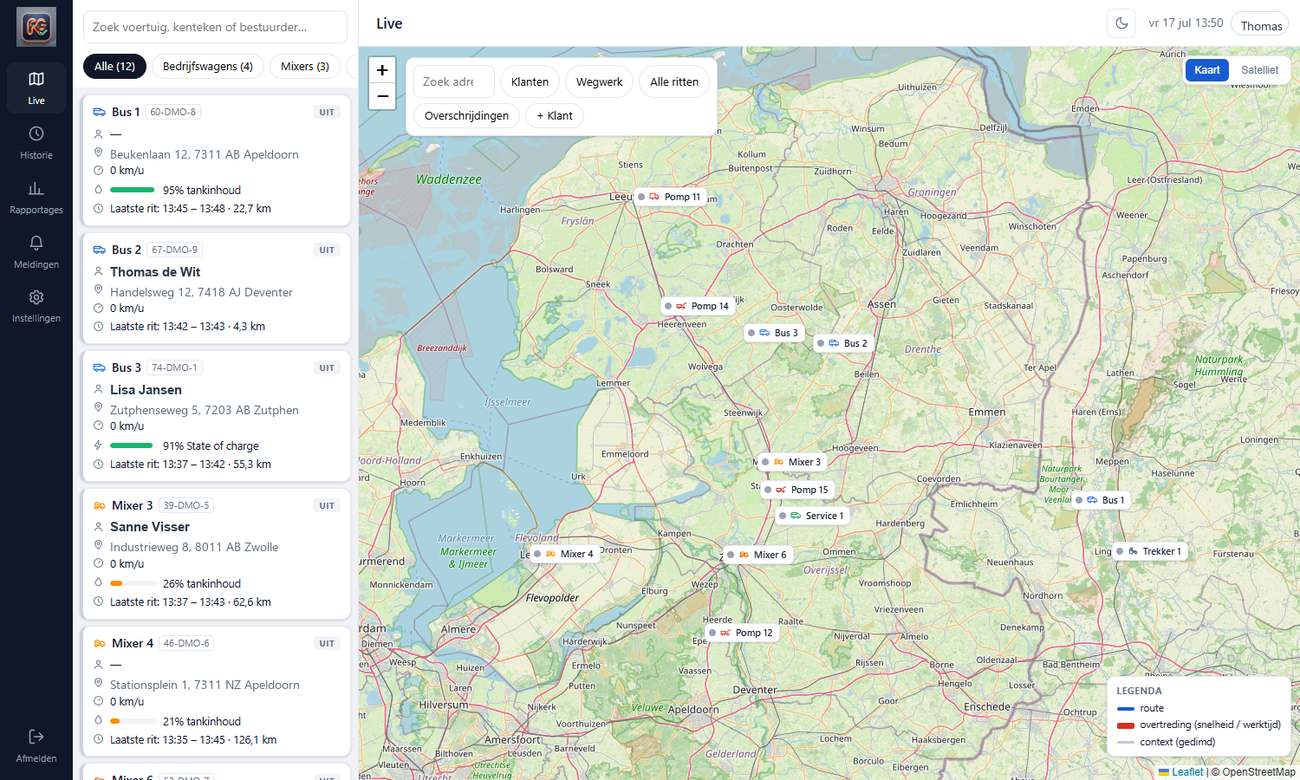Click Bus 1 tank level bar 95%
This screenshot has height=780, width=1300.
133,190
